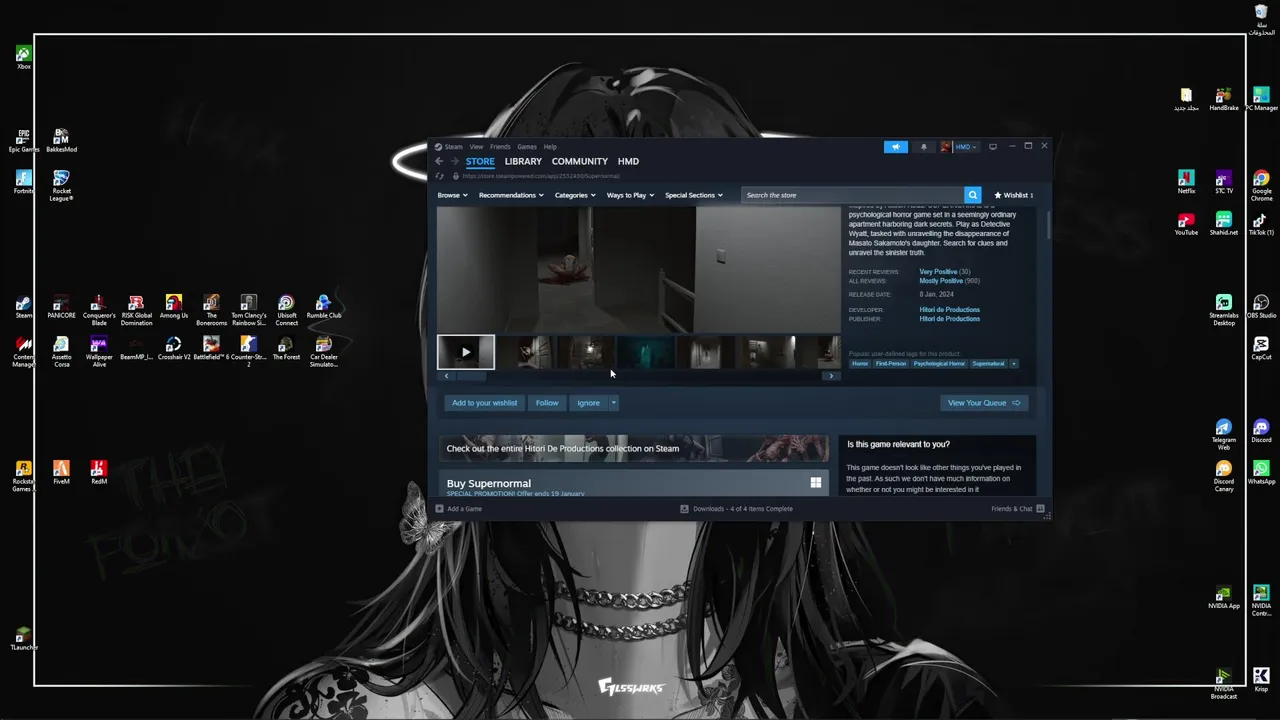The height and width of the screenshot is (720, 1280).
Task: Expand more tags with plus button
Action: click(1014, 364)
